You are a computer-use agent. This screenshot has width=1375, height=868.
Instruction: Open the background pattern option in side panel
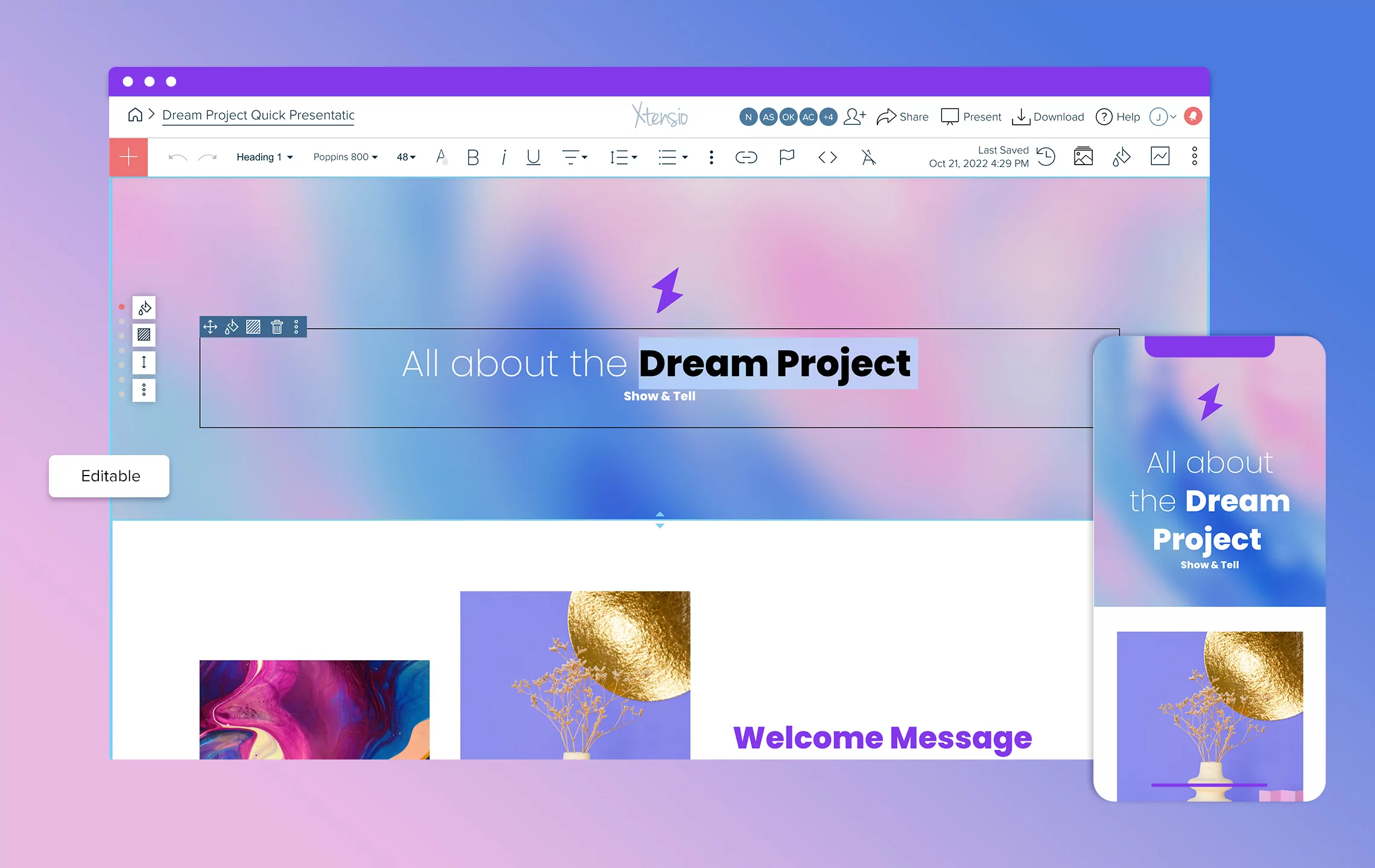(x=144, y=335)
